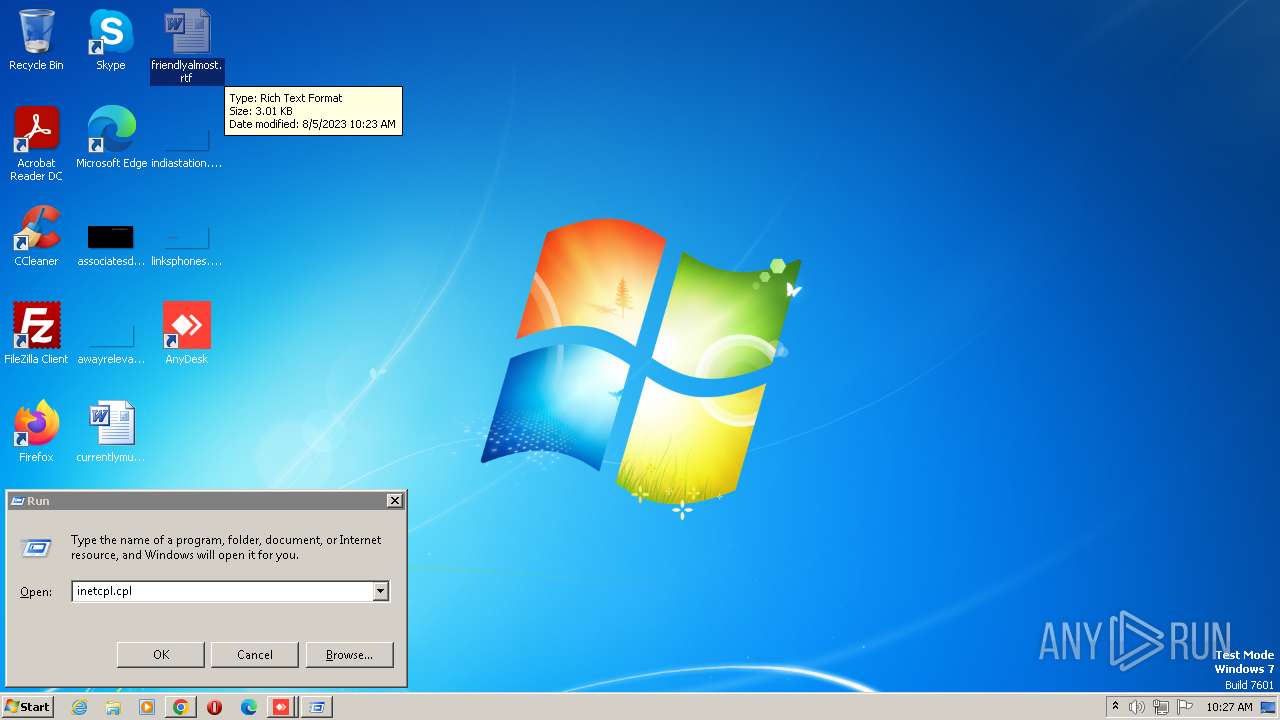
Task: Switch to AnyDesk in the taskbar
Action: tap(282, 707)
